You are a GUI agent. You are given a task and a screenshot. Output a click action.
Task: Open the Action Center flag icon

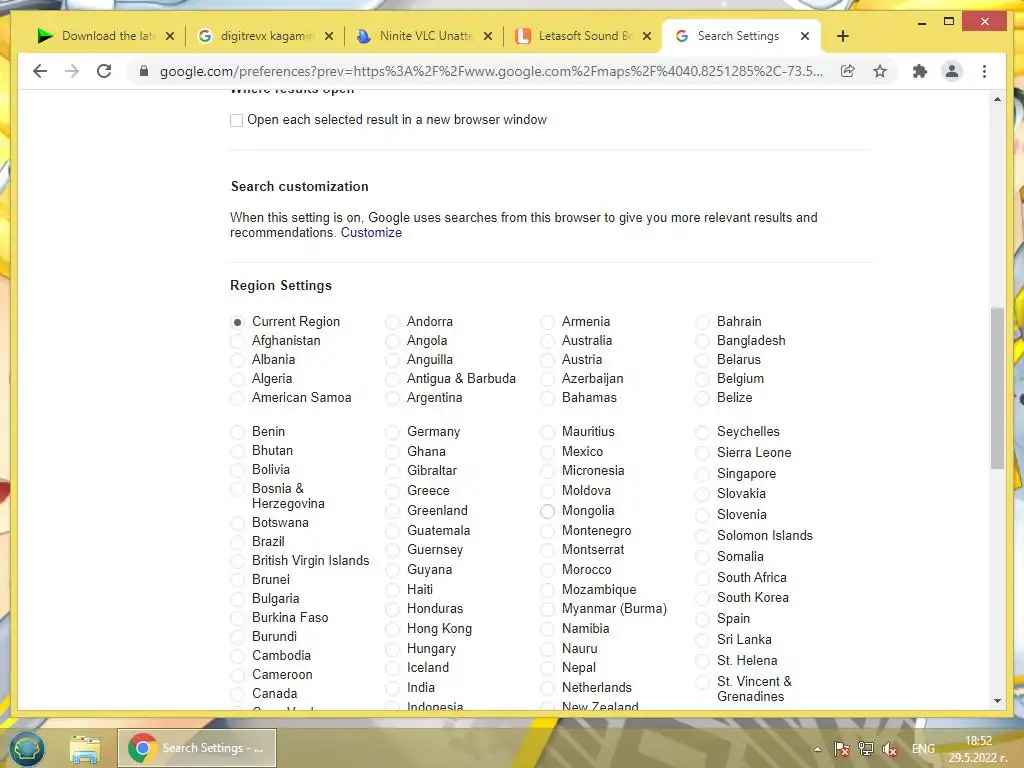pos(842,749)
